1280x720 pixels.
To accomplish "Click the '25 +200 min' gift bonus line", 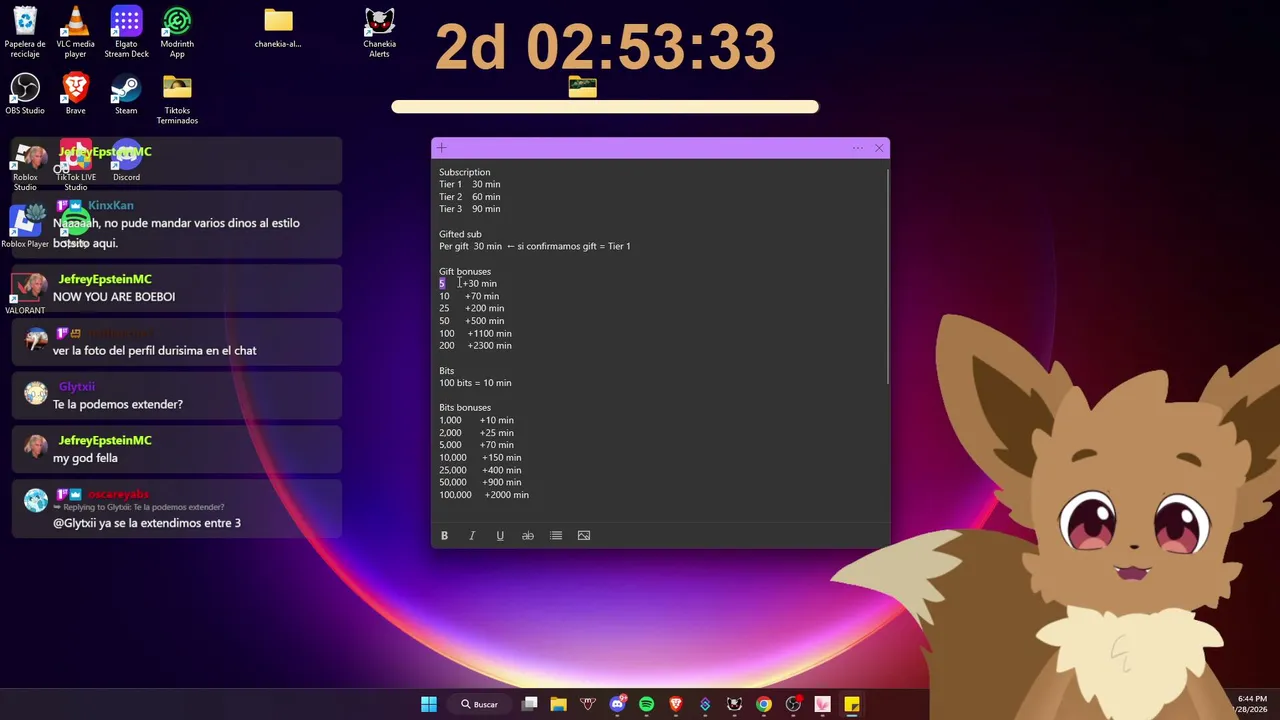I will [472, 308].
